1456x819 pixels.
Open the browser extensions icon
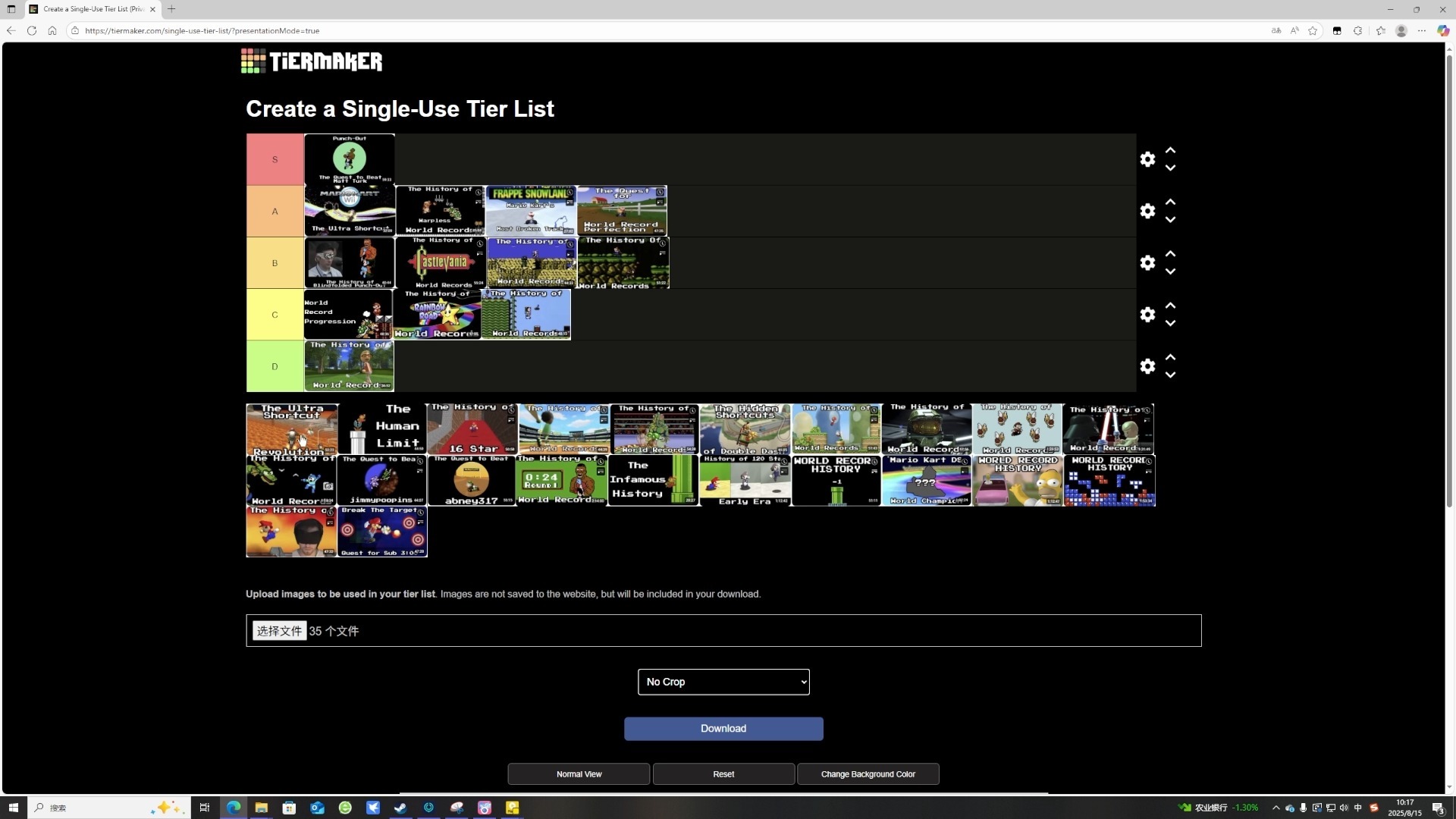click(1357, 31)
